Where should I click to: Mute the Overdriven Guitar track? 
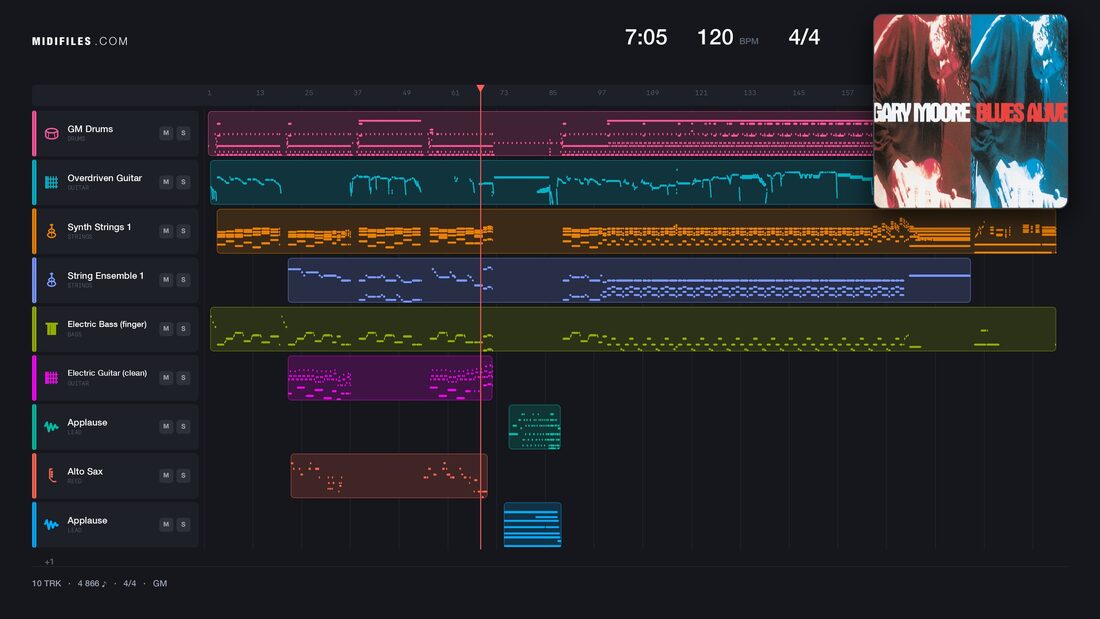coord(166,182)
